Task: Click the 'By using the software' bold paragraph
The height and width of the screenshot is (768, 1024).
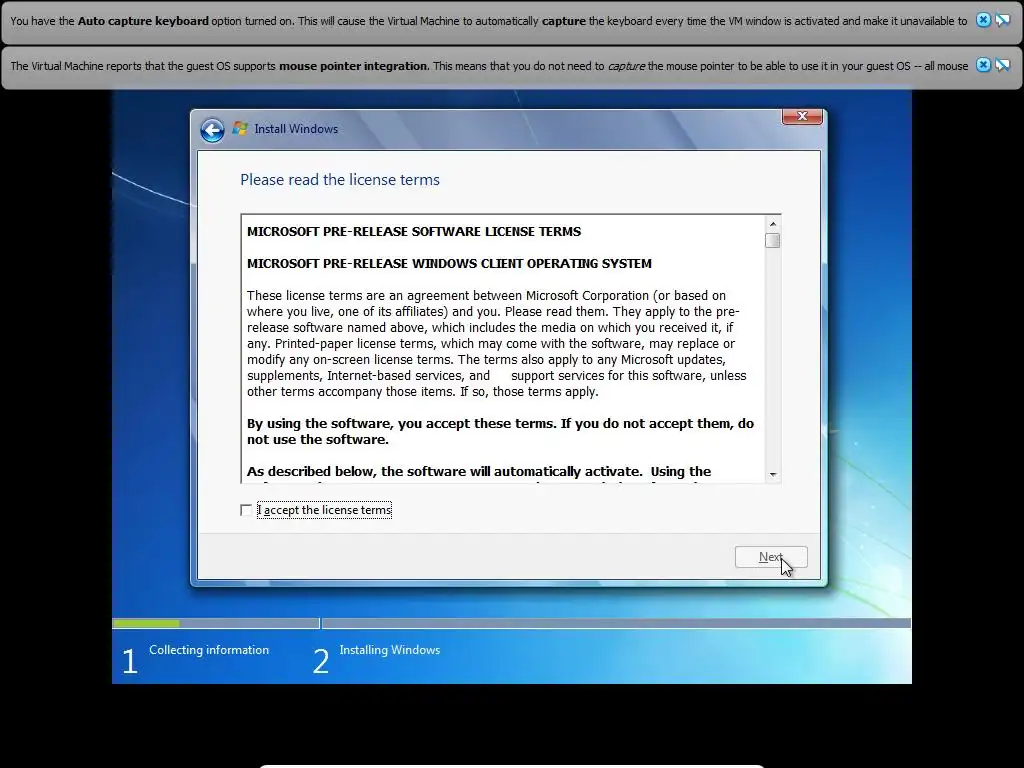Action: coord(500,432)
